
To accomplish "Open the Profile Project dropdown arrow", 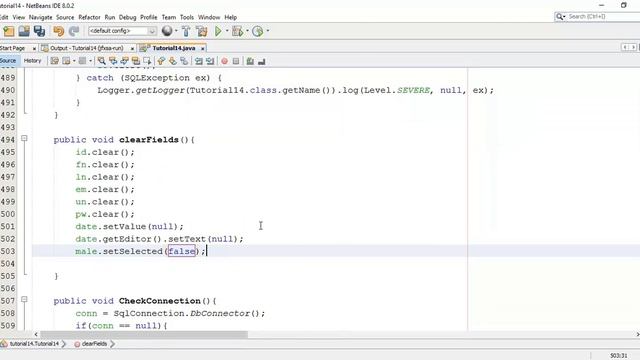I will [x=268, y=31].
